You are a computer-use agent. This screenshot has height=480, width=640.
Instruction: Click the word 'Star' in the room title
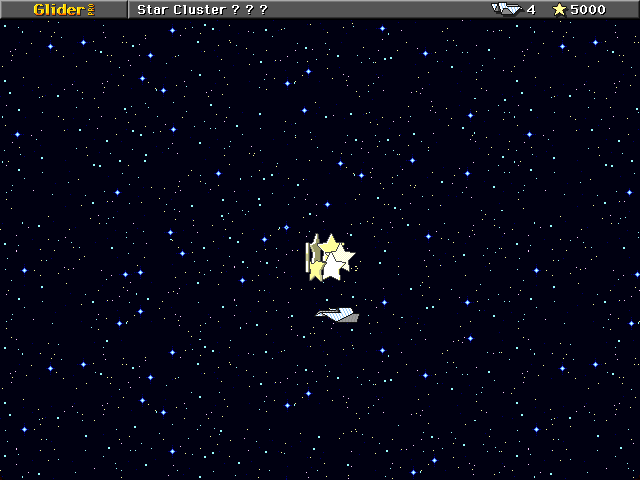tap(151, 9)
